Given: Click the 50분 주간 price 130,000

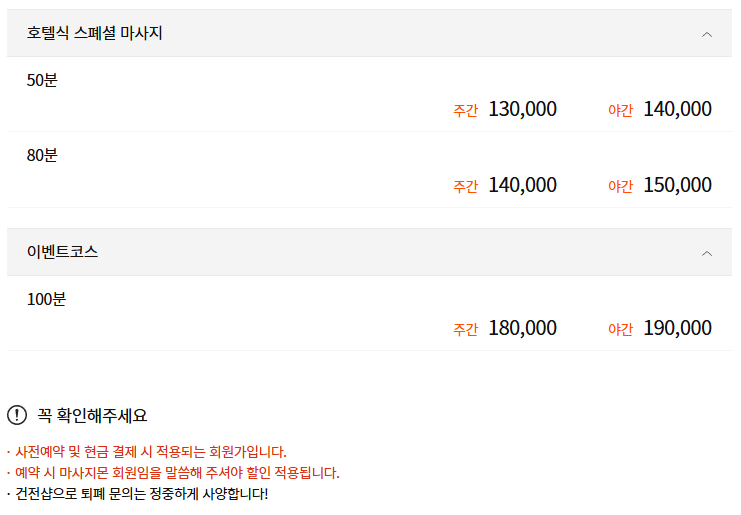Looking at the screenshot, I should [x=522, y=109].
